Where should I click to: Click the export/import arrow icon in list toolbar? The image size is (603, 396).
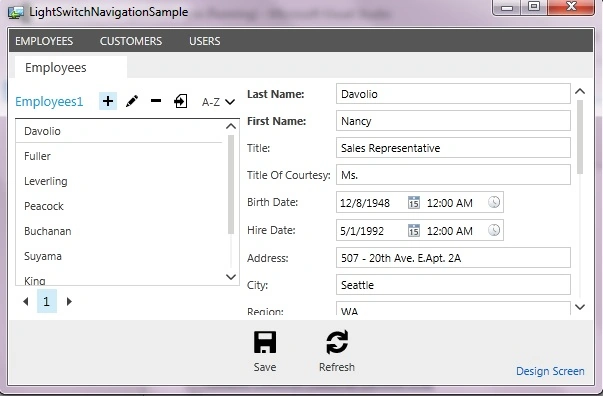[x=180, y=101]
